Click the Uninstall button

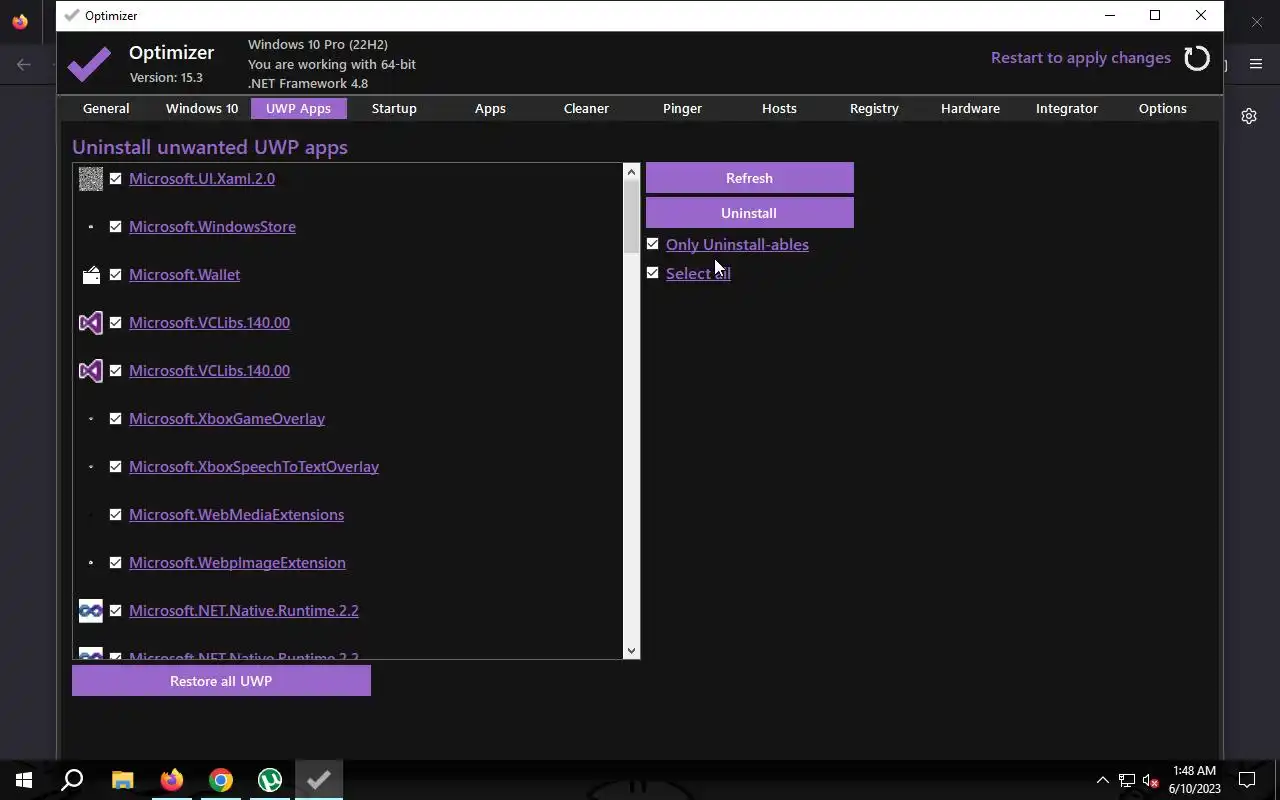tap(749, 213)
